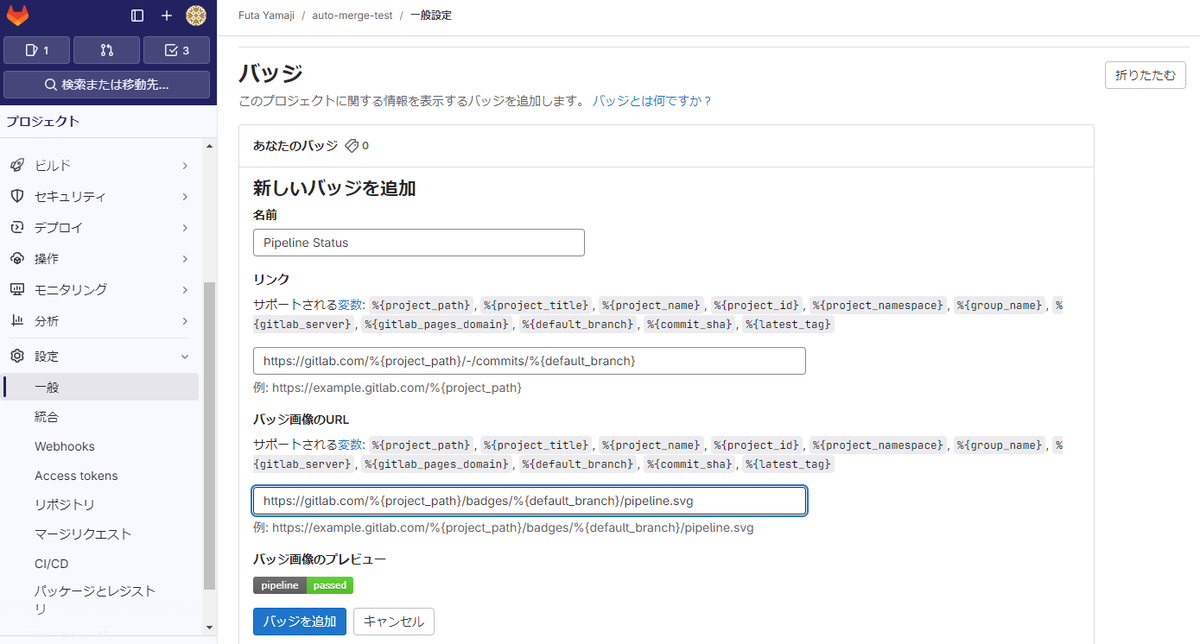1200x644 pixels.
Task: Click the キャンセル button
Action: pyautogui.click(x=394, y=621)
